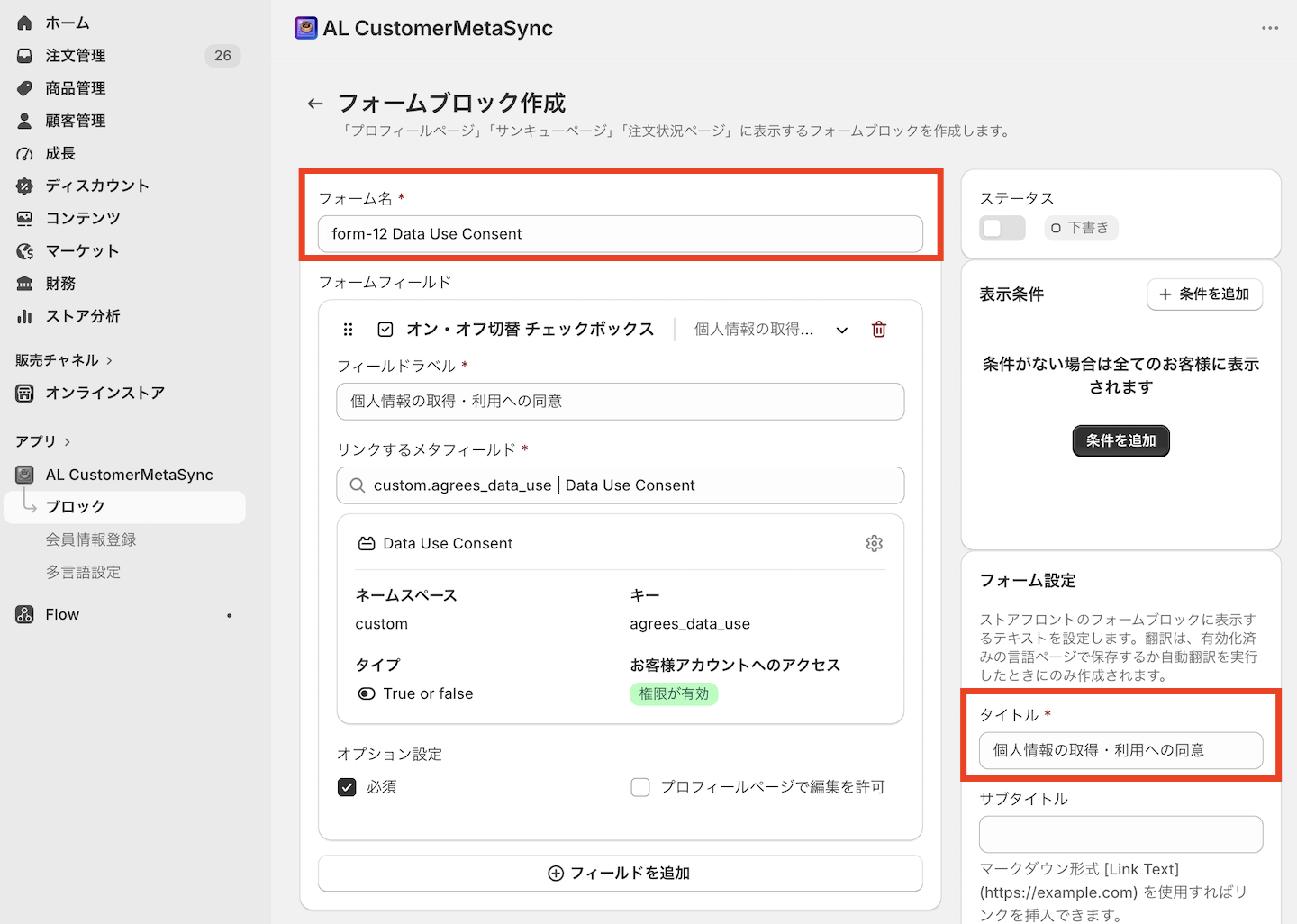Grab the field drag handle icon
Screen dimensions: 1297x924
[348, 330]
